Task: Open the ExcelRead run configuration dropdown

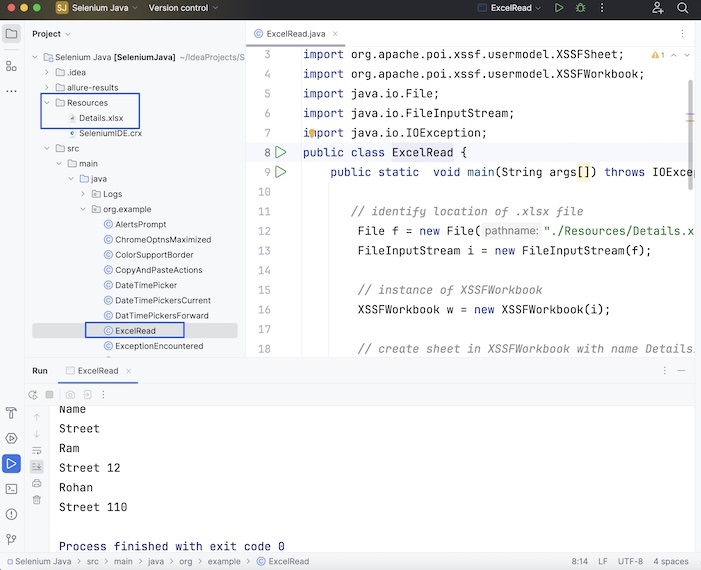Action: pyautogui.click(x=515, y=8)
